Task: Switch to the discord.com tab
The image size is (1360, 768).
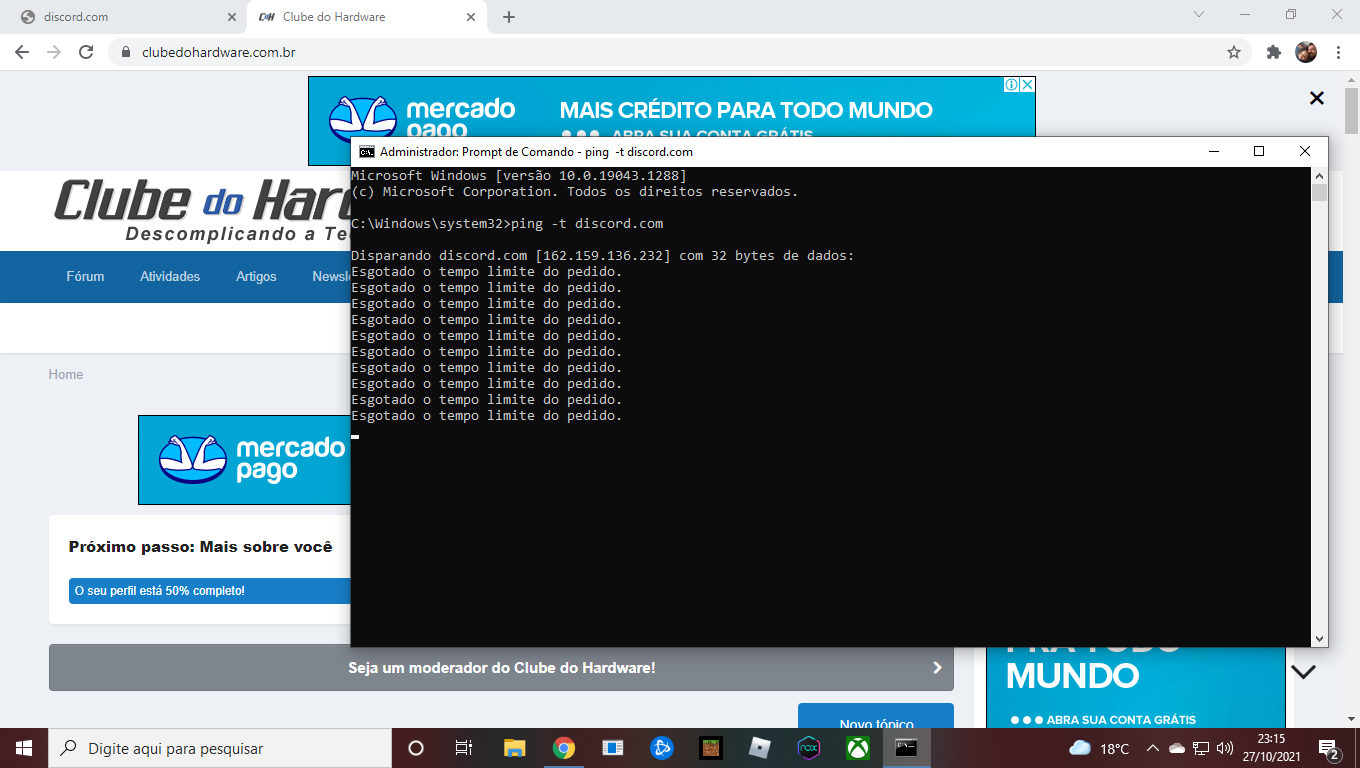Action: [x=125, y=17]
